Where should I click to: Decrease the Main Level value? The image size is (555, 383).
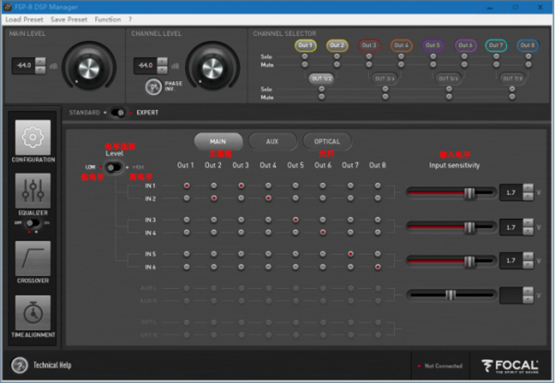[x=41, y=70]
